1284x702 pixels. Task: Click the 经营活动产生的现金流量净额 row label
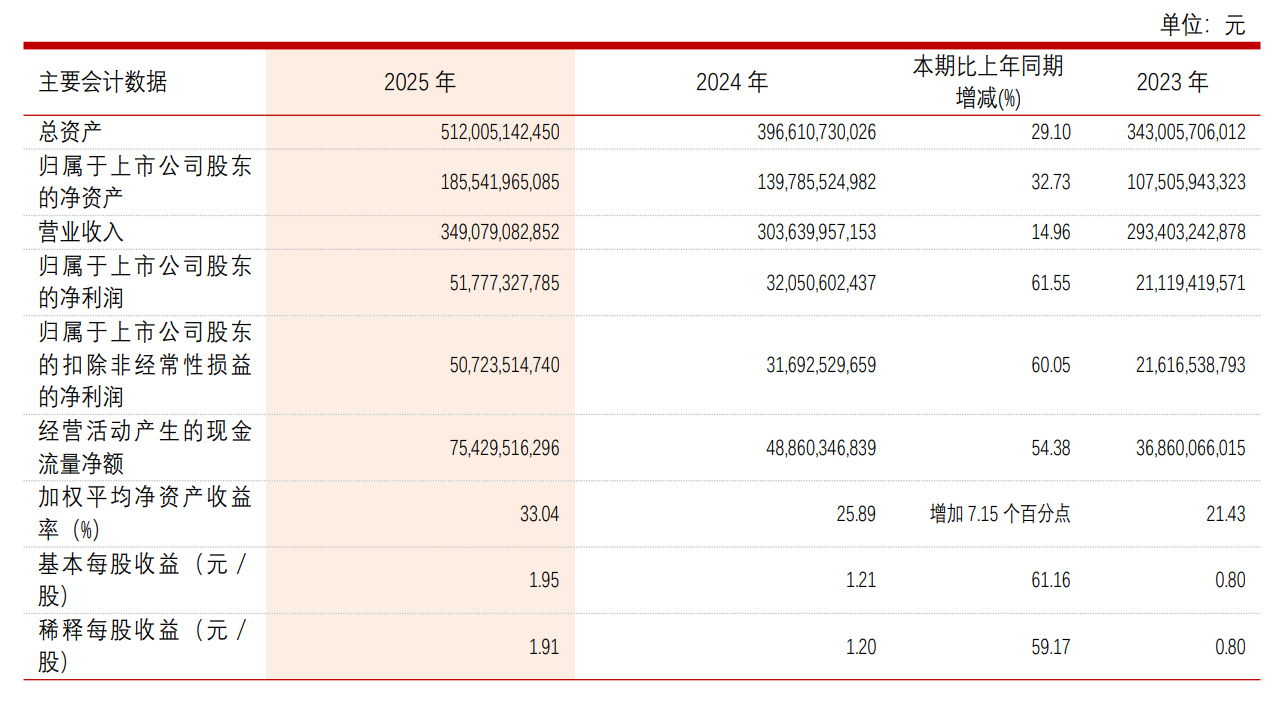[144, 448]
